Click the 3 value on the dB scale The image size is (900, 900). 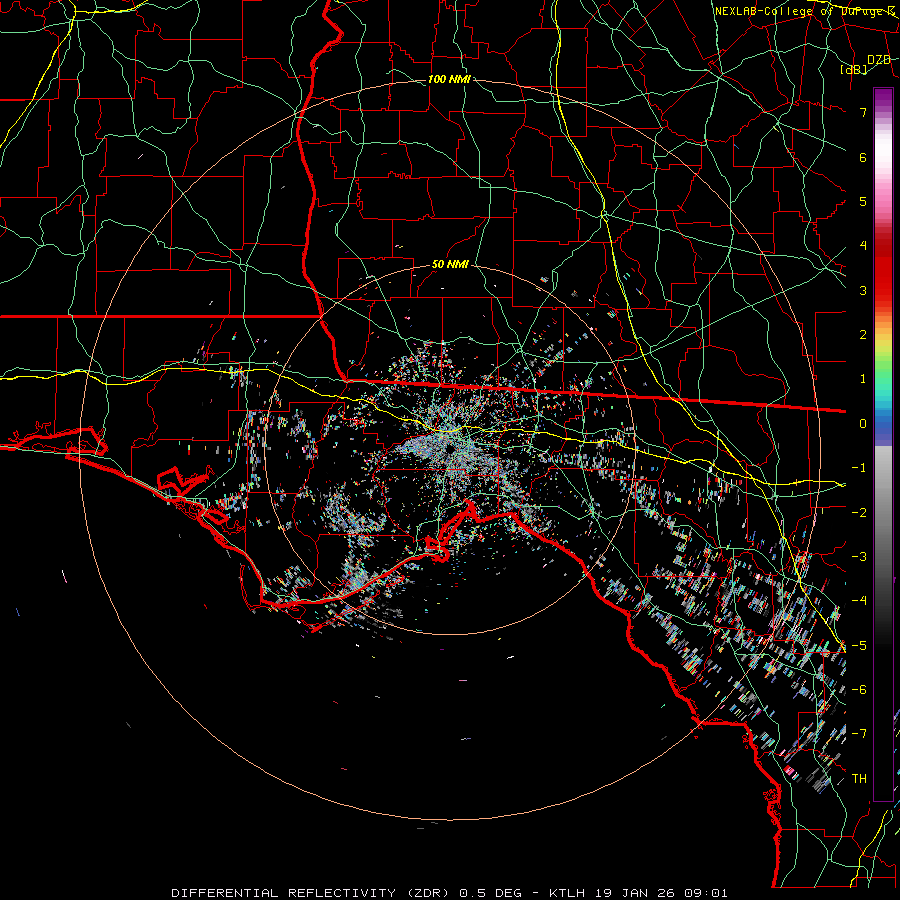[x=863, y=290]
